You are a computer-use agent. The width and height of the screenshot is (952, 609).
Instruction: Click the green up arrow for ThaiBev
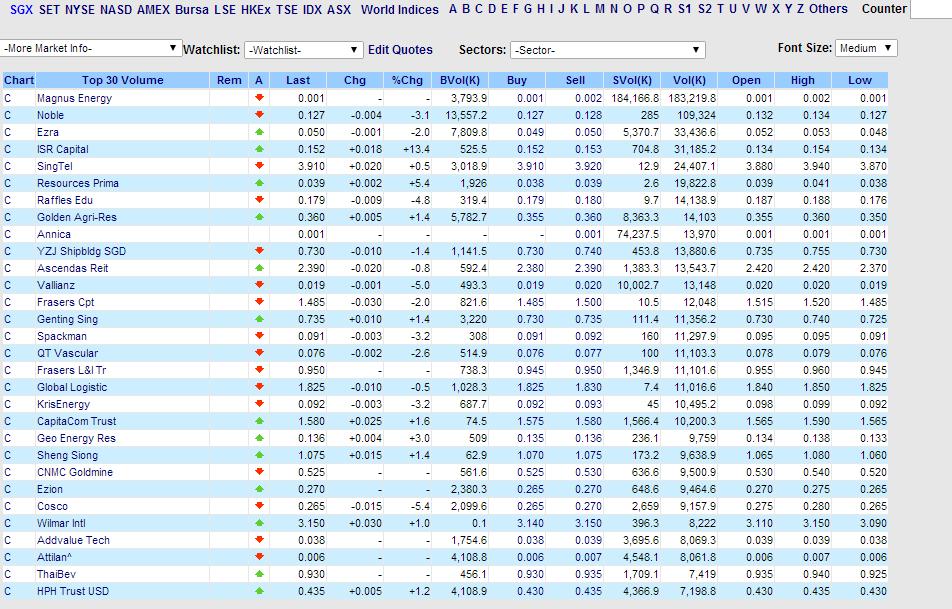pyautogui.click(x=259, y=573)
